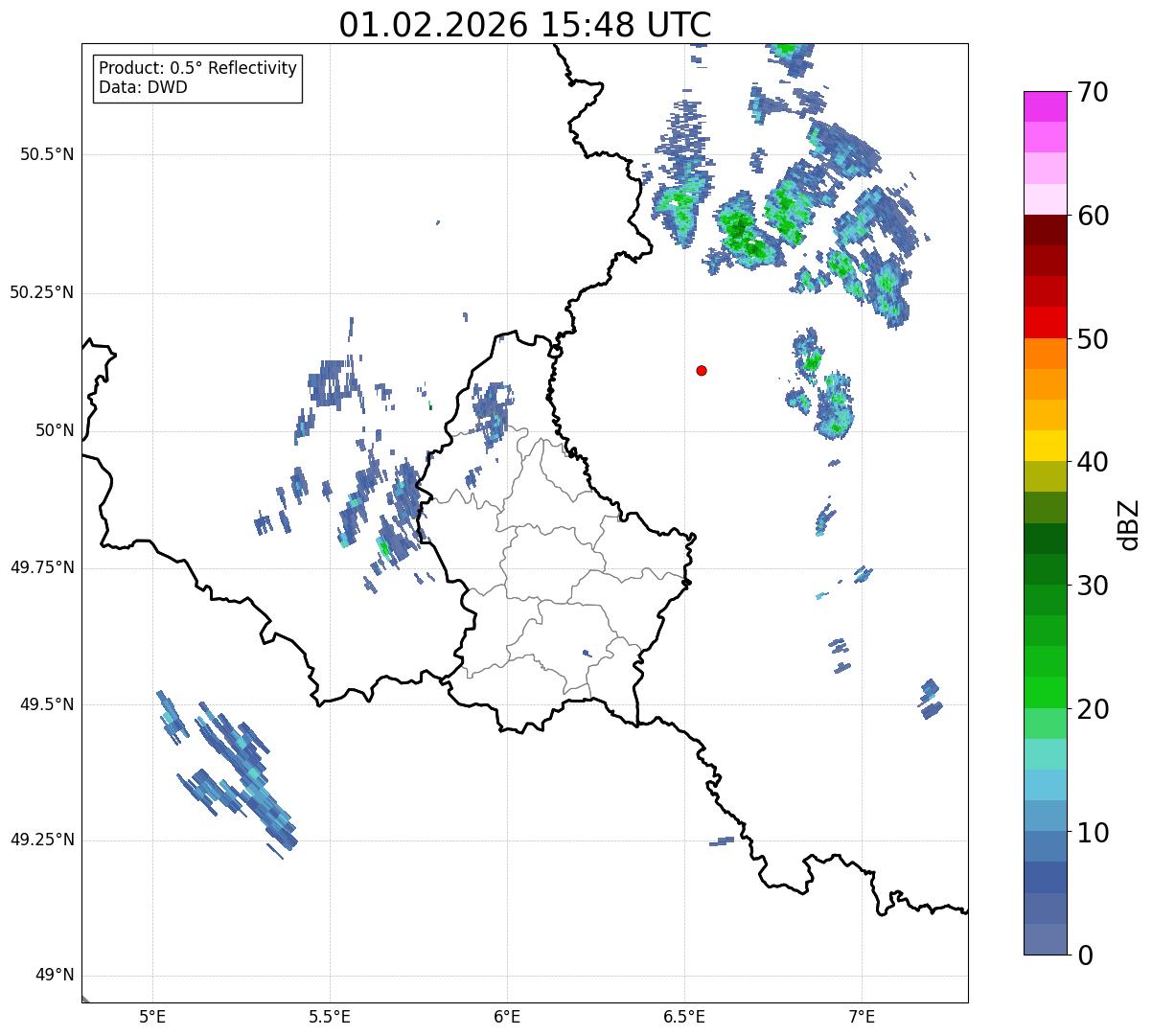Click the 6°E longitude label
The image size is (1152, 1036).
click(507, 1015)
